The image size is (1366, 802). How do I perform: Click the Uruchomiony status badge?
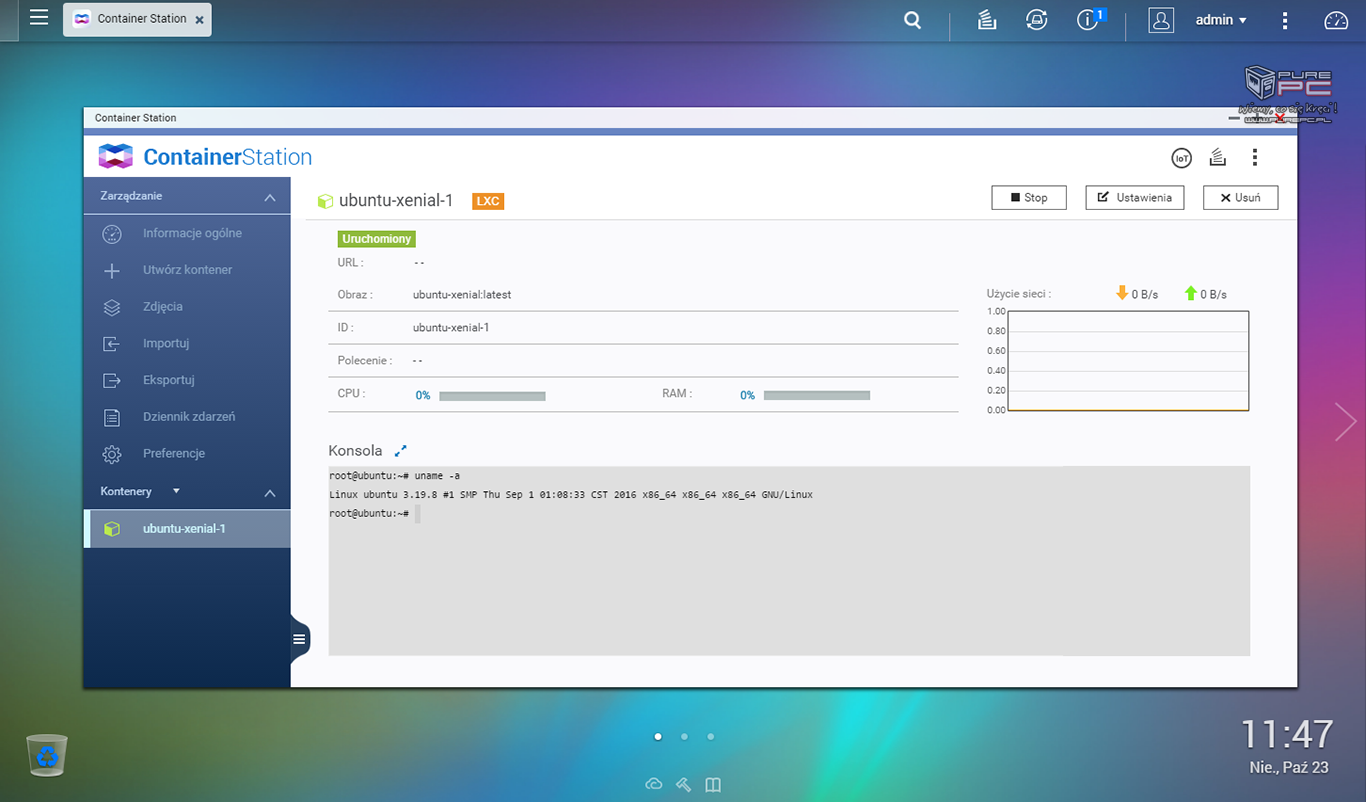click(x=377, y=239)
